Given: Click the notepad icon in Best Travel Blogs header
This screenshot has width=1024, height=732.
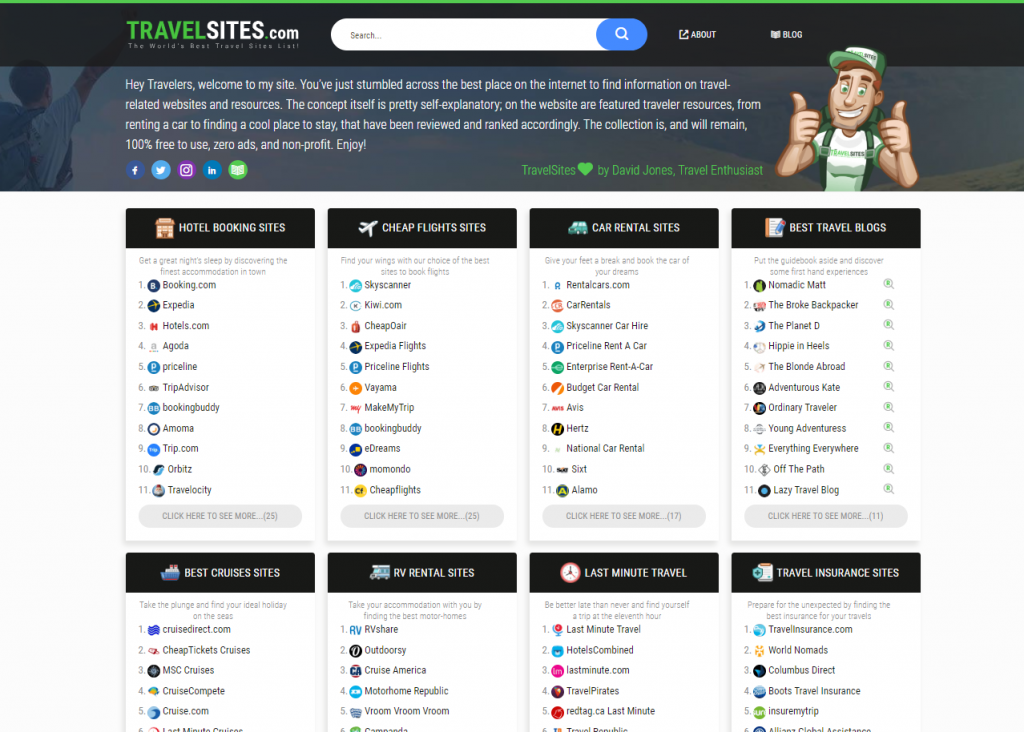Looking at the screenshot, I should coord(775,228).
